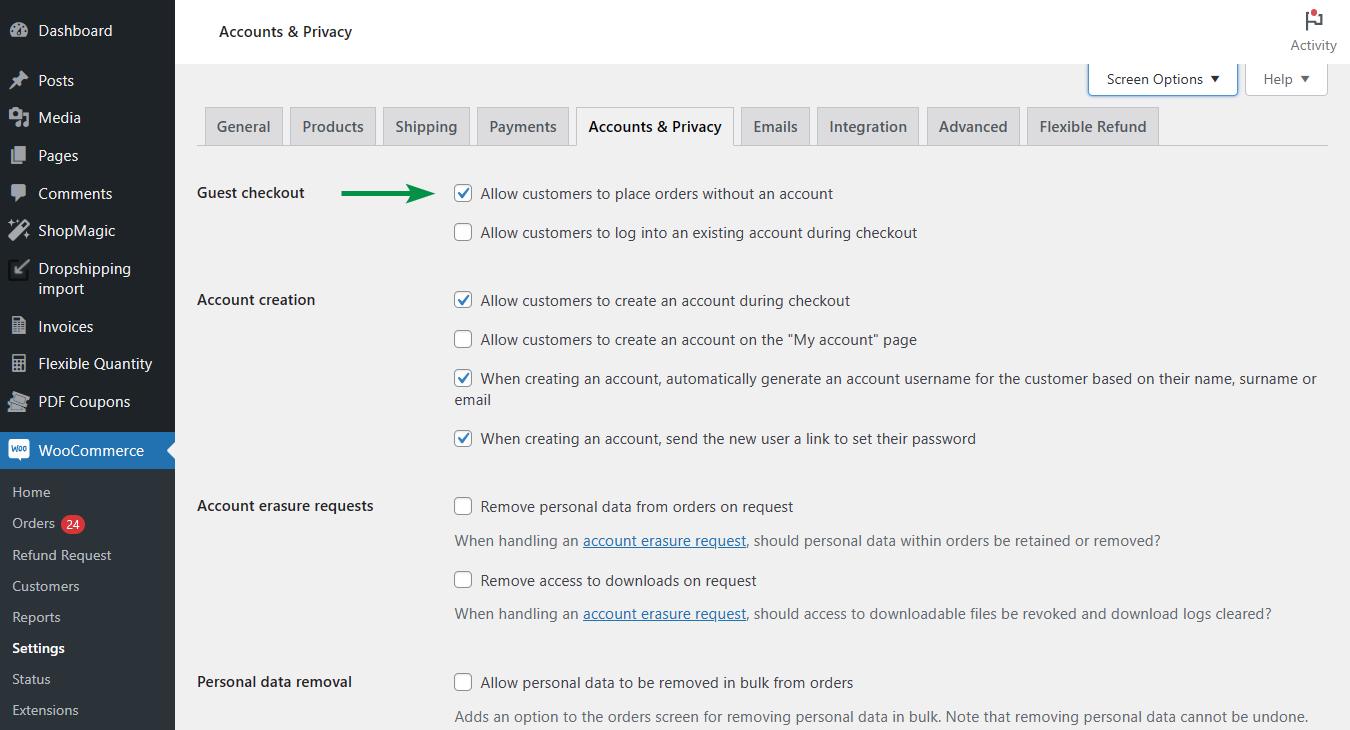
Task: Go to Customers in WooCommerce submenu
Action: [x=46, y=586]
